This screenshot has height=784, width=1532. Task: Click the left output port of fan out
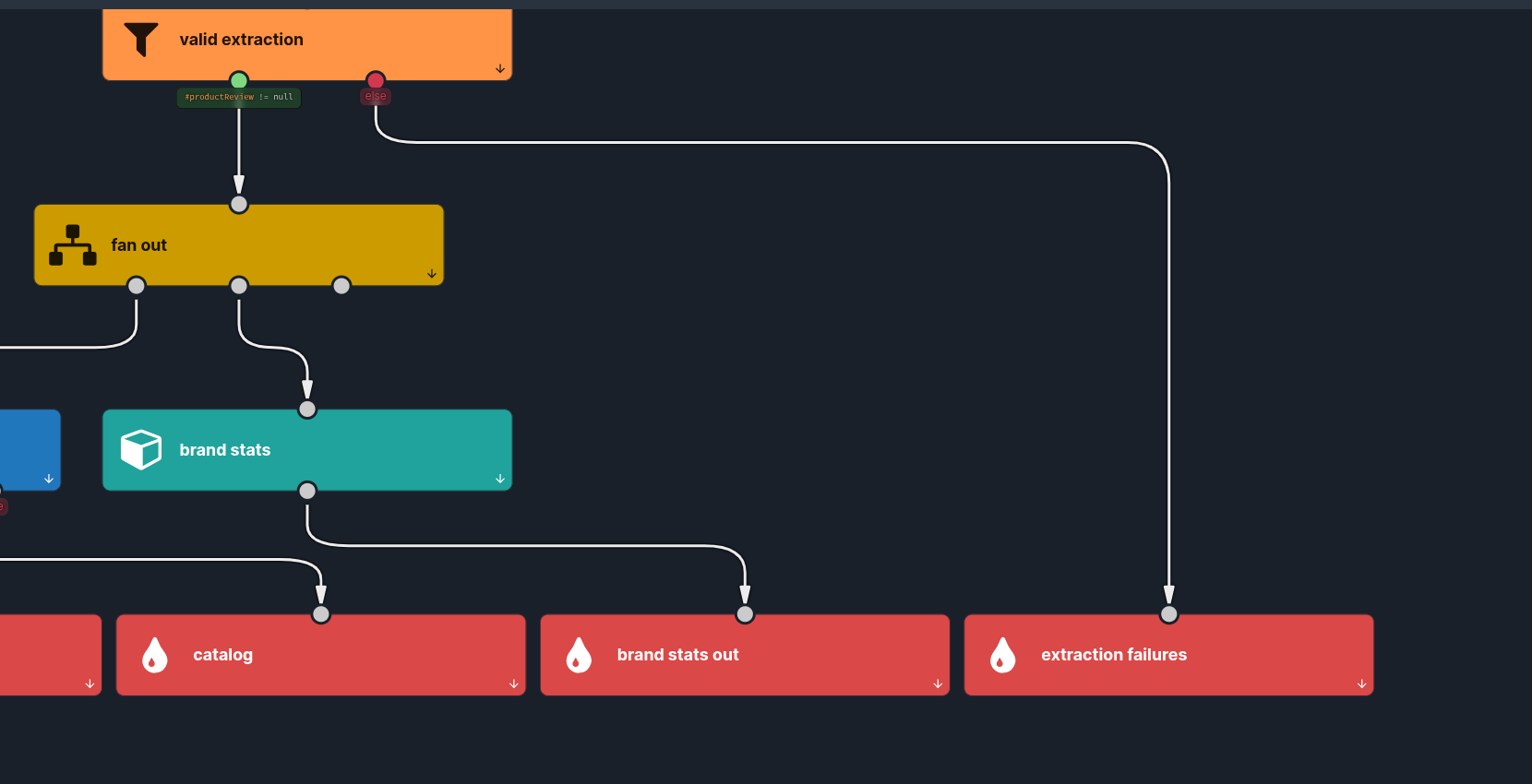click(x=137, y=286)
